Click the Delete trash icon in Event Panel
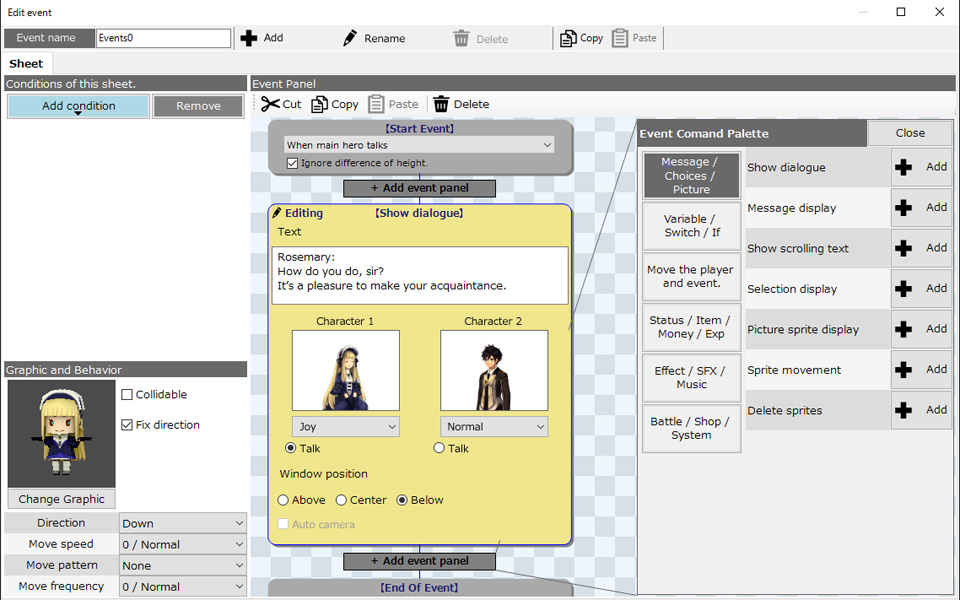 coord(441,104)
